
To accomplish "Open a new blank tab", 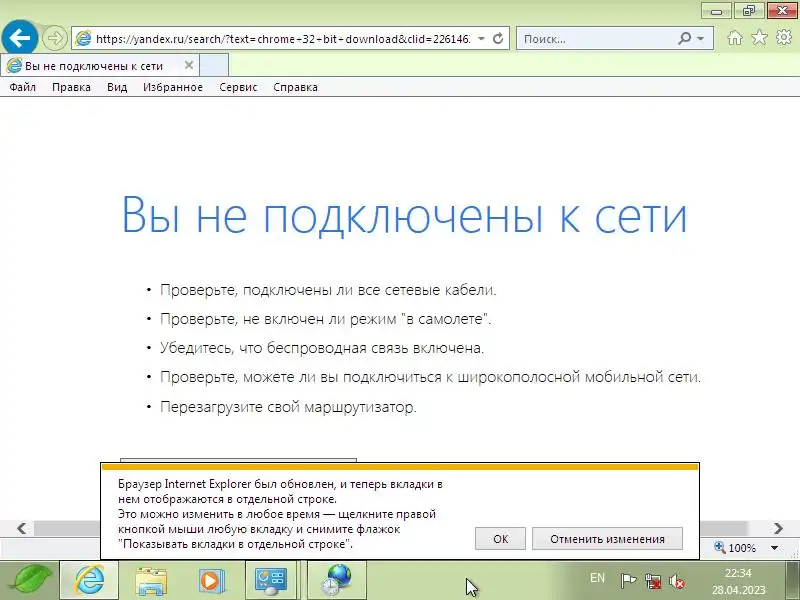I will pyautogui.click(x=214, y=65).
